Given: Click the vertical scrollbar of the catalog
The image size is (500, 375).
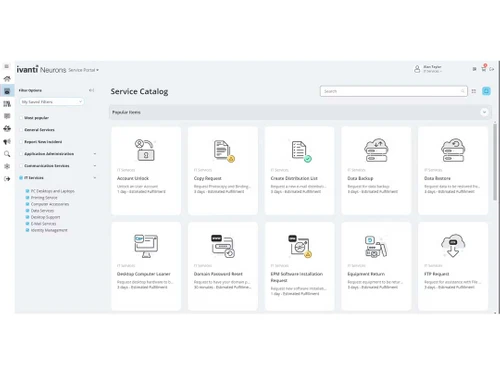Looking at the screenshot, I should pyautogui.click(x=495, y=162).
